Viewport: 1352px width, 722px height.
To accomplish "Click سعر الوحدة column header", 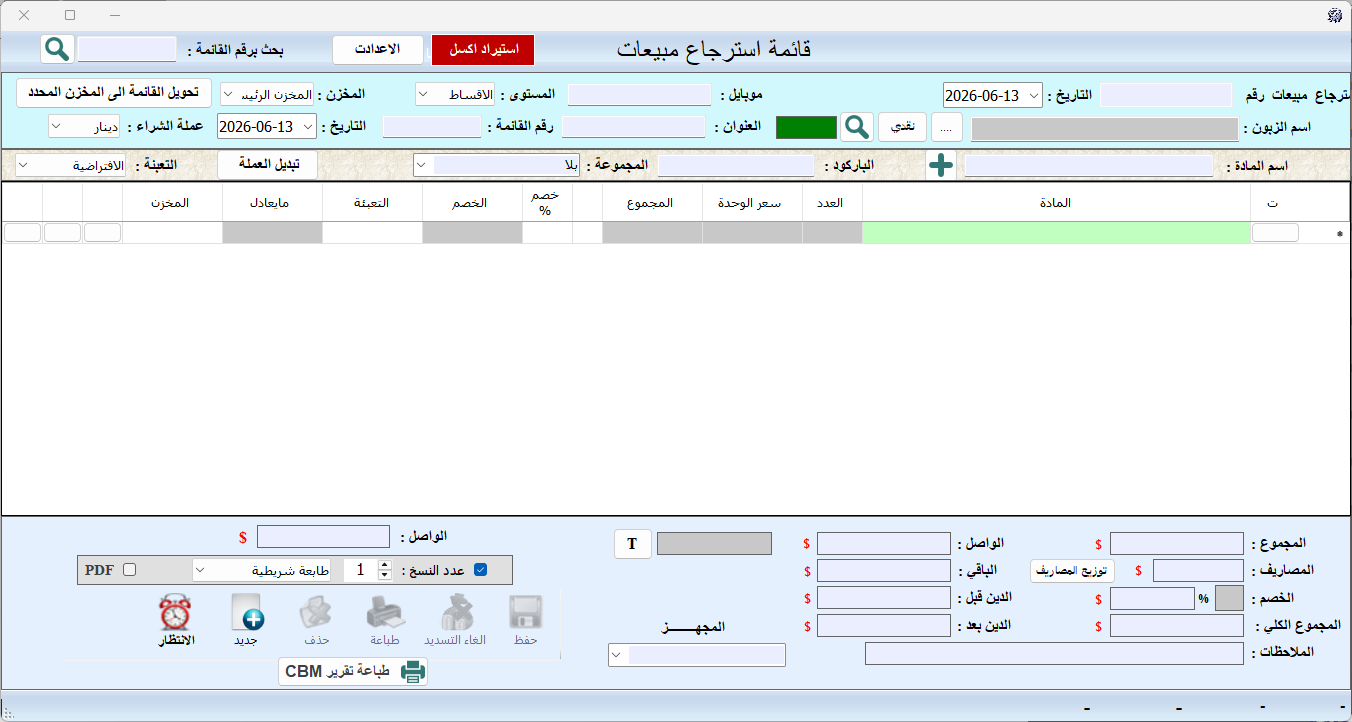I will pos(752,202).
